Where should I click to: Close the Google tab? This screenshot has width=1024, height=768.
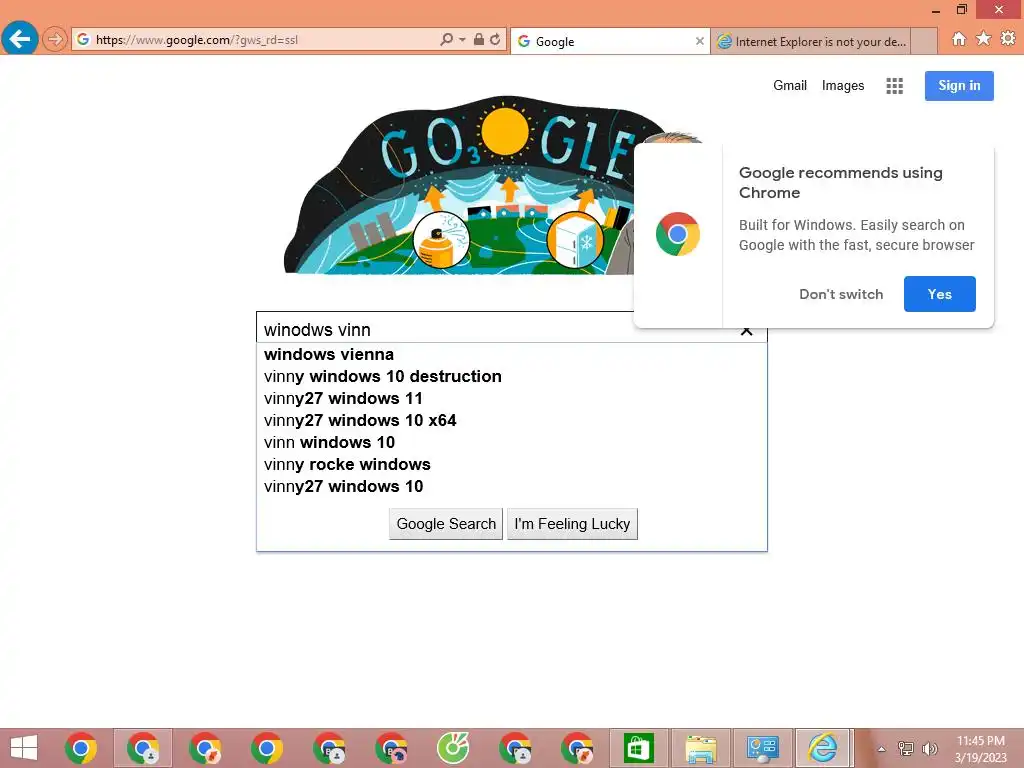coord(699,41)
